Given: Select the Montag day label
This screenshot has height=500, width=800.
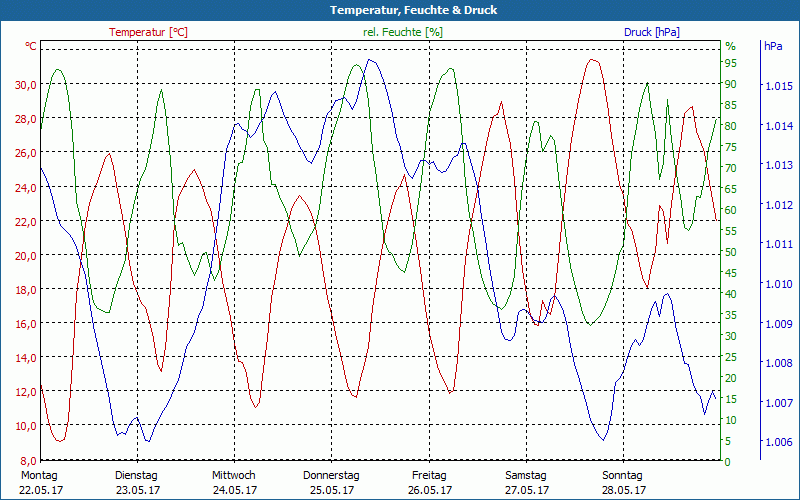Looking at the screenshot, I should tap(40, 475).
